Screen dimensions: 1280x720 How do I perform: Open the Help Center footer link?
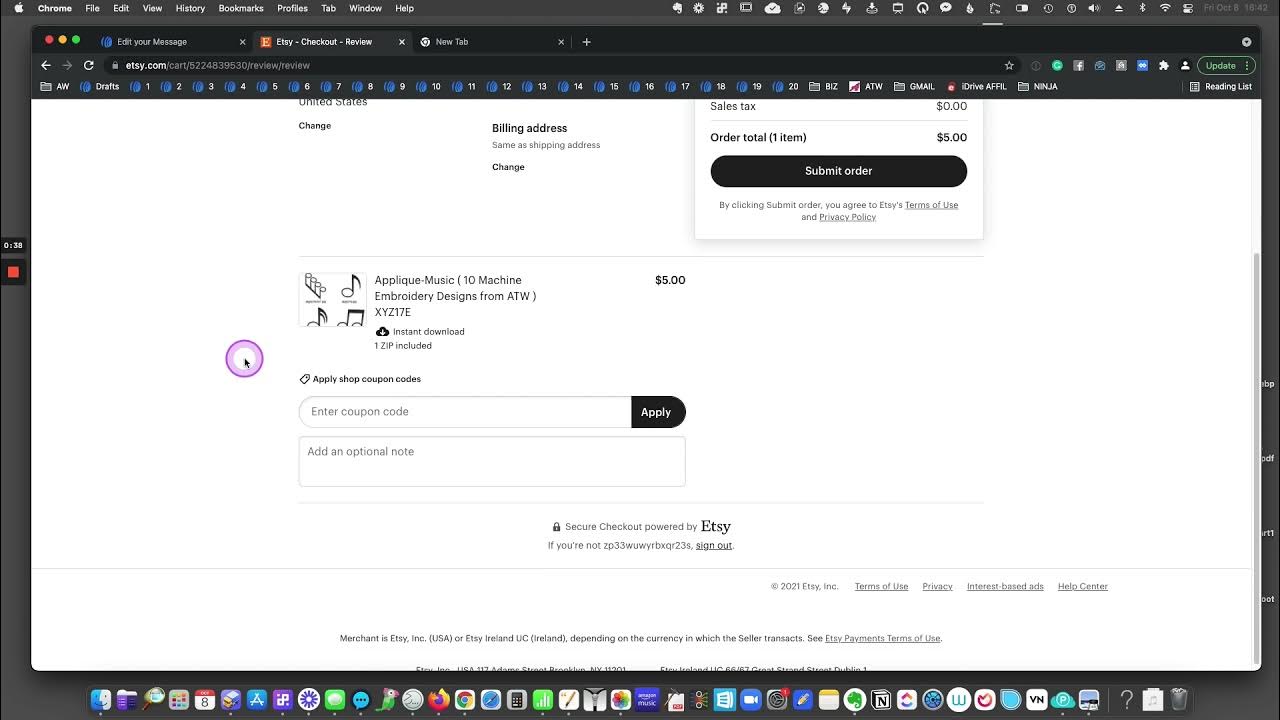(x=1083, y=587)
